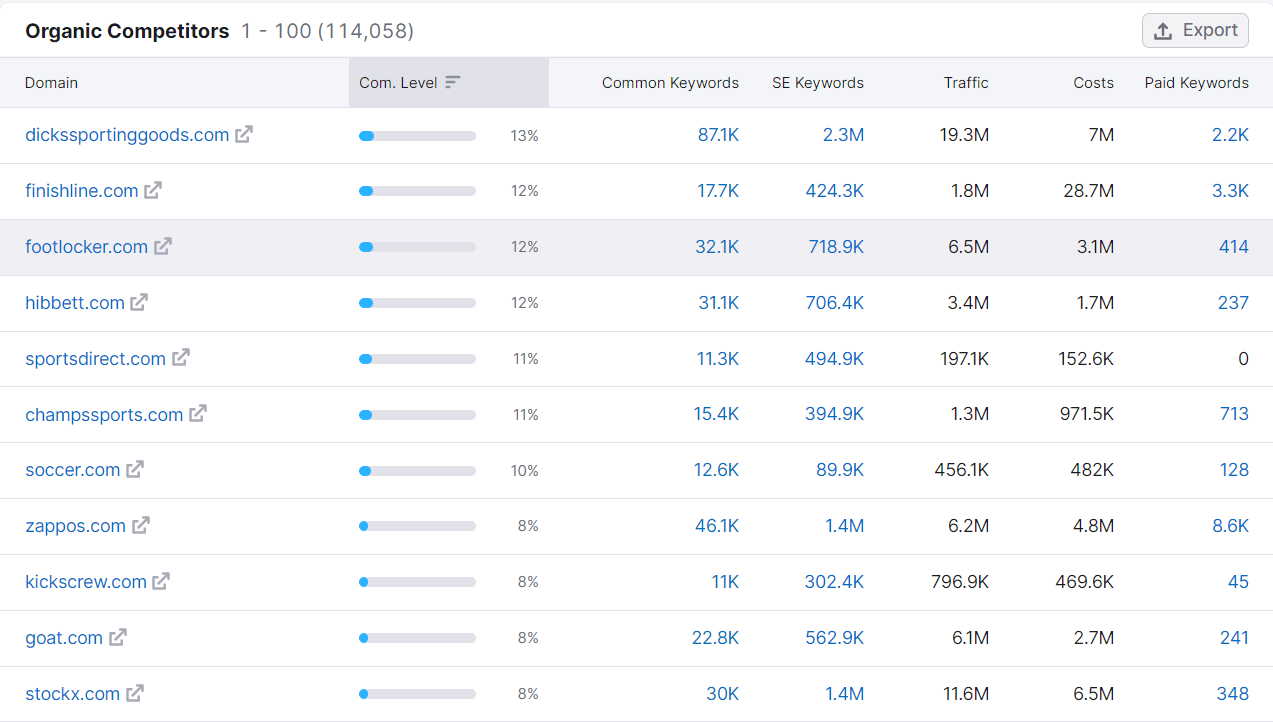Open external link icon beside dickssportinggoods.com
The image size is (1273, 722).
click(244, 134)
